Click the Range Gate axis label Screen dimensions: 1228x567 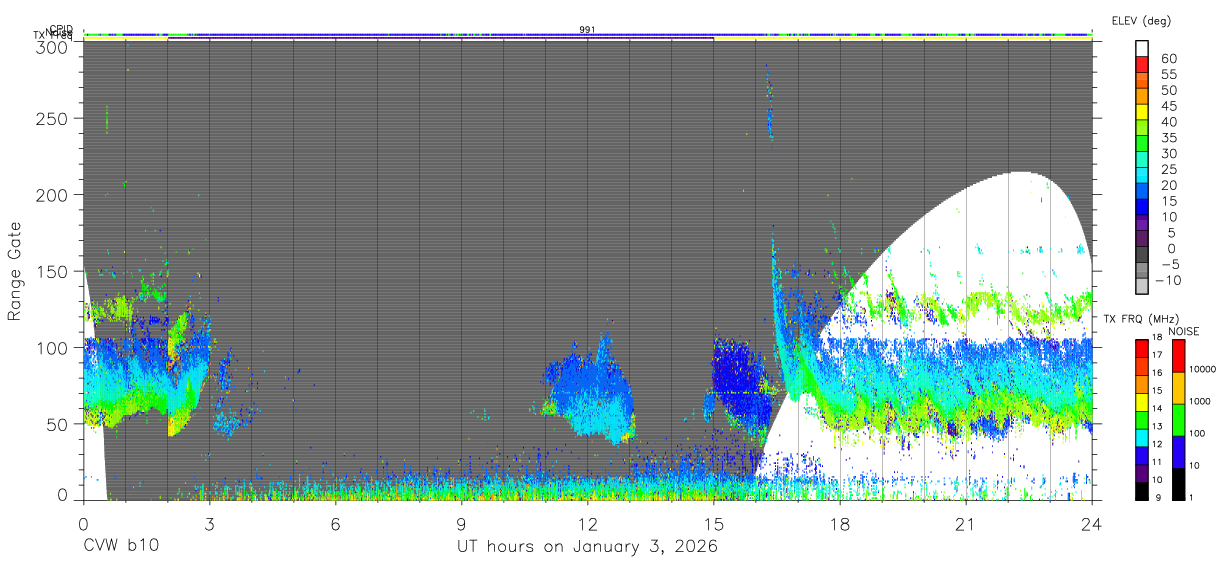[x=15, y=270]
